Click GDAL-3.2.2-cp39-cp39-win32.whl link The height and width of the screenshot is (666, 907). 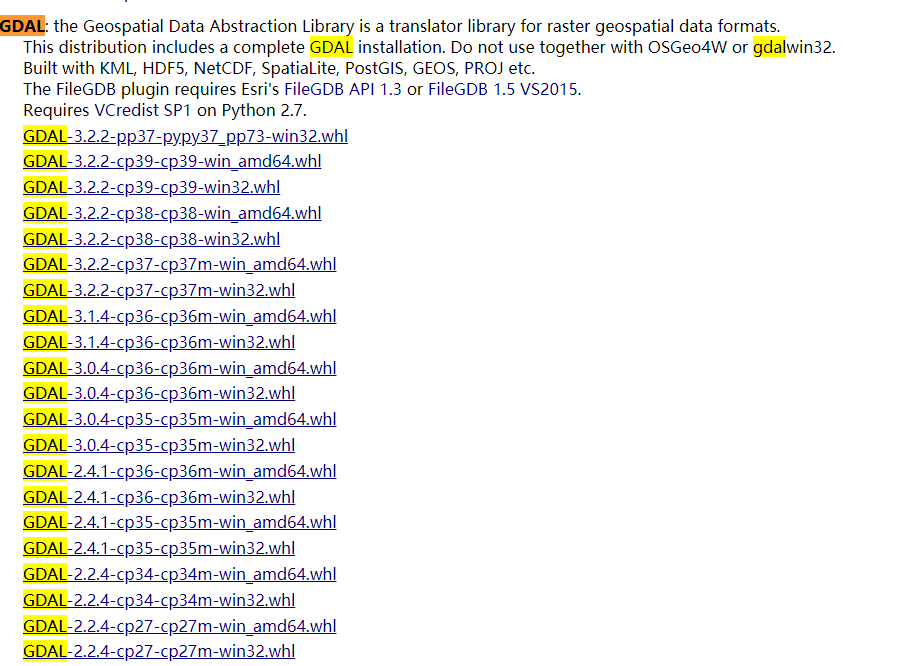pyautogui.click(x=152, y=187)
